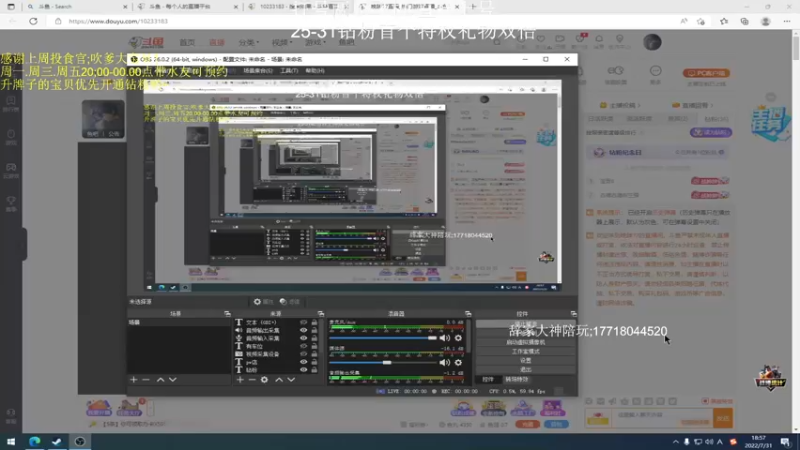Open the Tools (T) menu in OBS
The width and height of the screenshot is (800, 450).
(289, 70)
